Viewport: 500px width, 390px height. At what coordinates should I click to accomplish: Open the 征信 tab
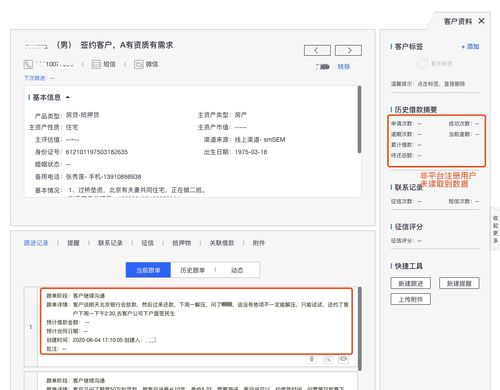click(147, 243)
